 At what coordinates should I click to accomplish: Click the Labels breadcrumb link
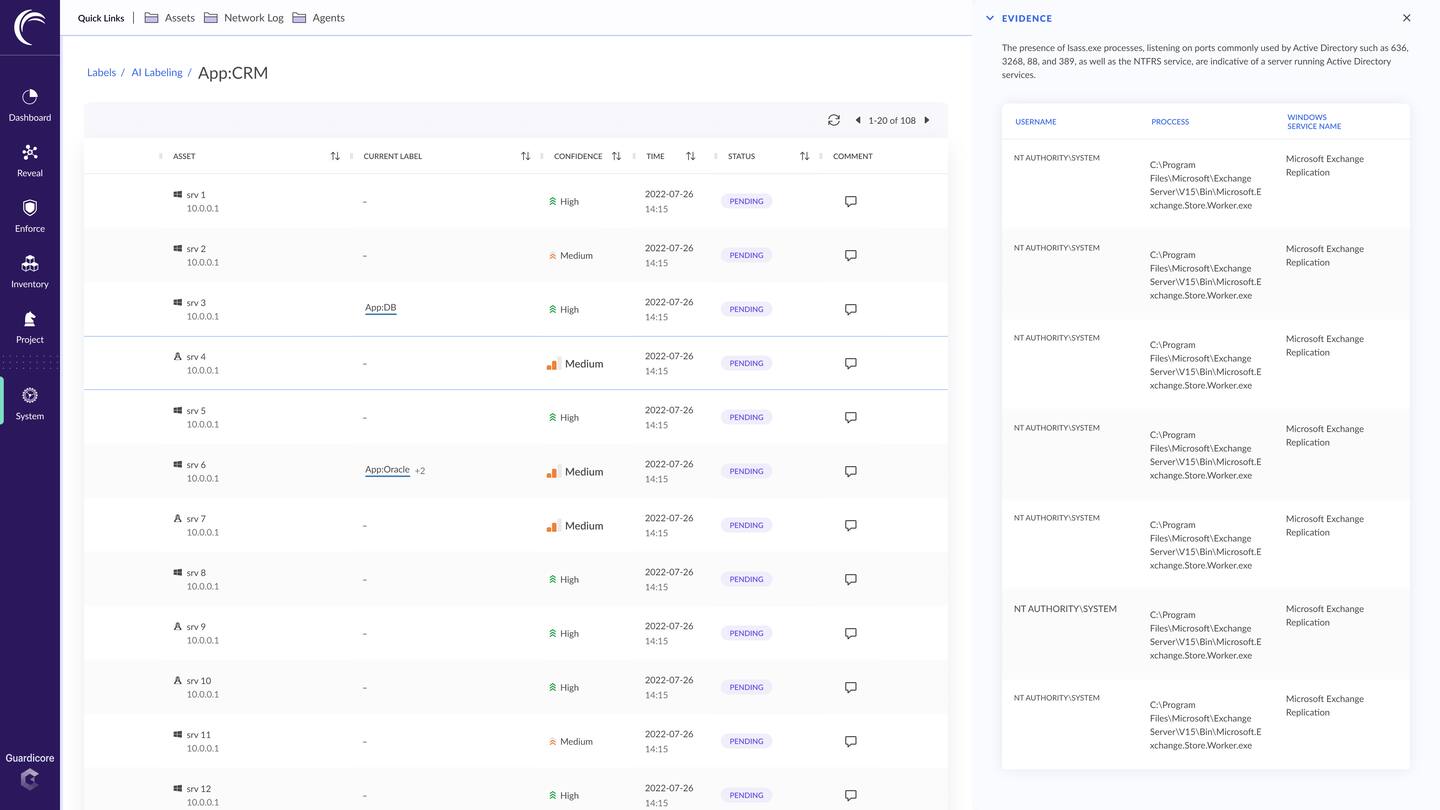(x=101, y=73)
